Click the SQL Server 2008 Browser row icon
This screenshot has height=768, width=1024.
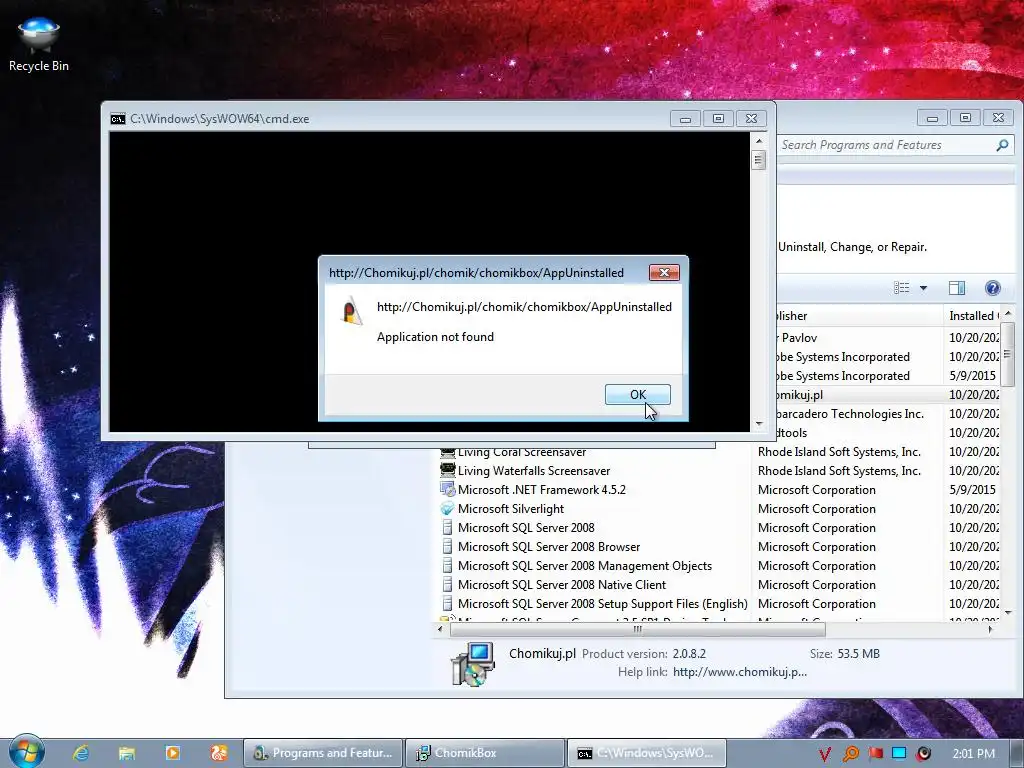pyautogui.click(x=447, y=547)
